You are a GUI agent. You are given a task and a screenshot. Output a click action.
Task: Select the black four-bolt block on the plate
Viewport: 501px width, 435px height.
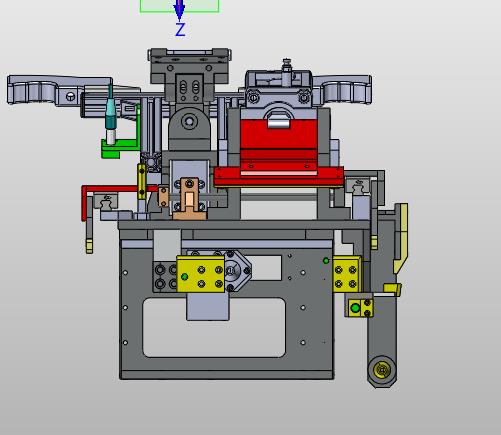tap(165, 277)
